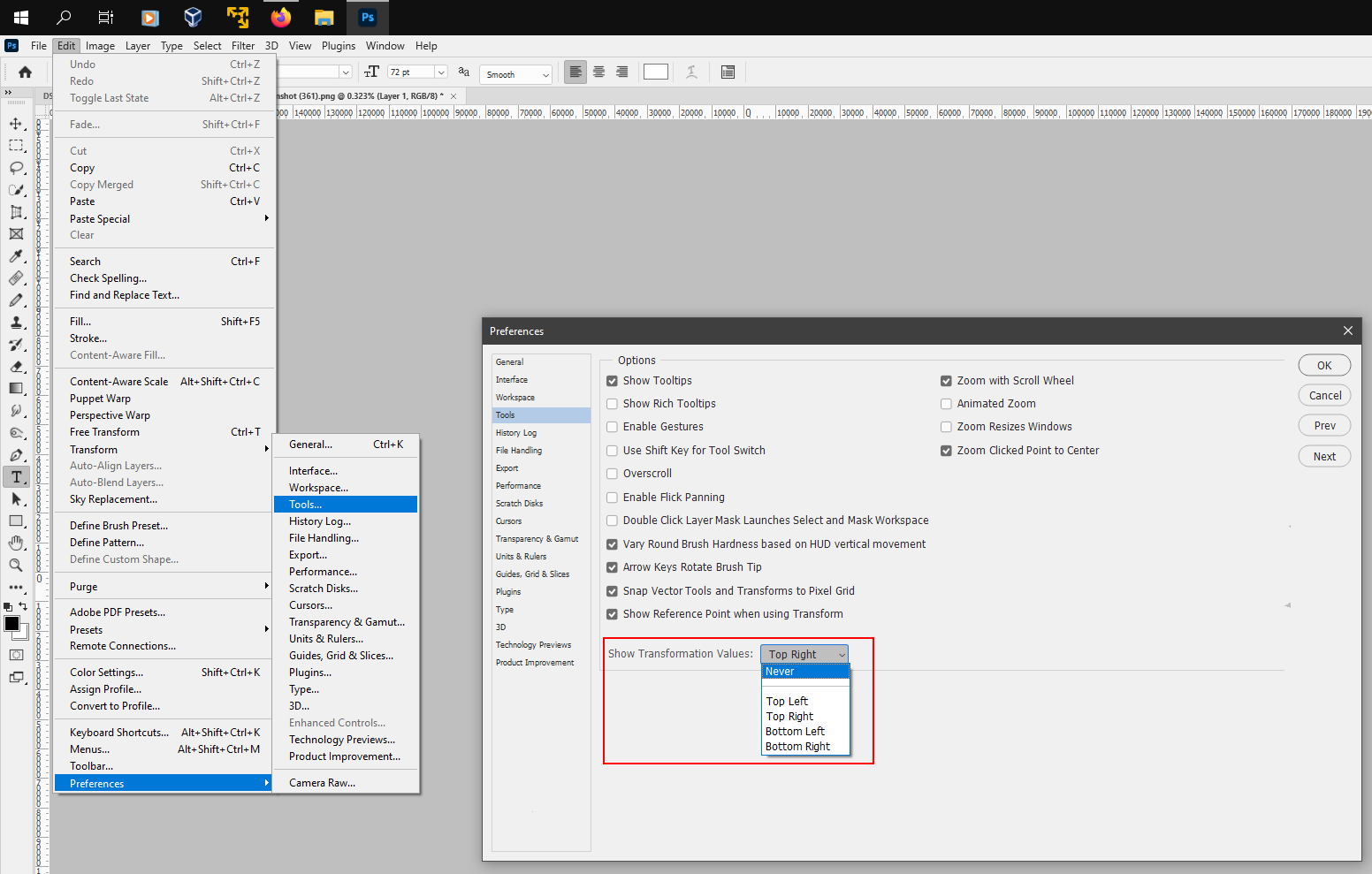
Task: Select the Lasso tool
Action: pos(17,168)
